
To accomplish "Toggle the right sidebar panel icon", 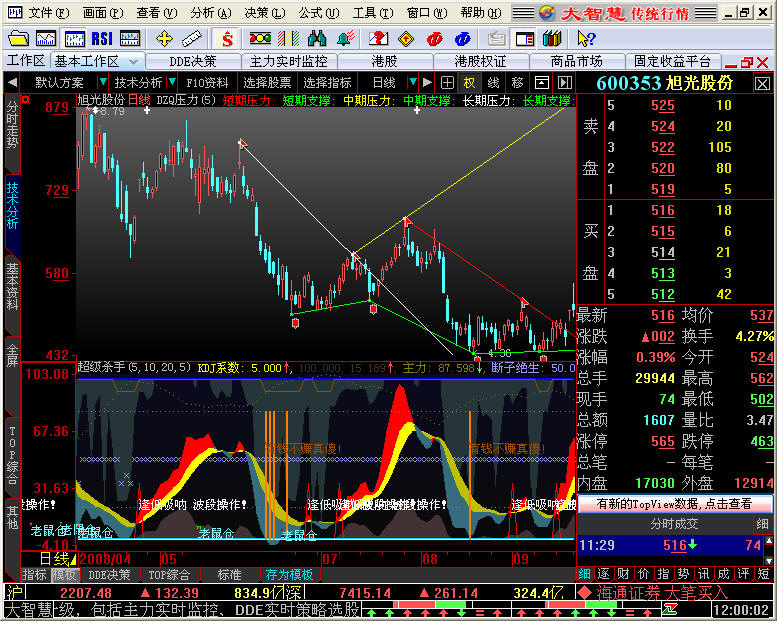I will click(x=565, y=83).
